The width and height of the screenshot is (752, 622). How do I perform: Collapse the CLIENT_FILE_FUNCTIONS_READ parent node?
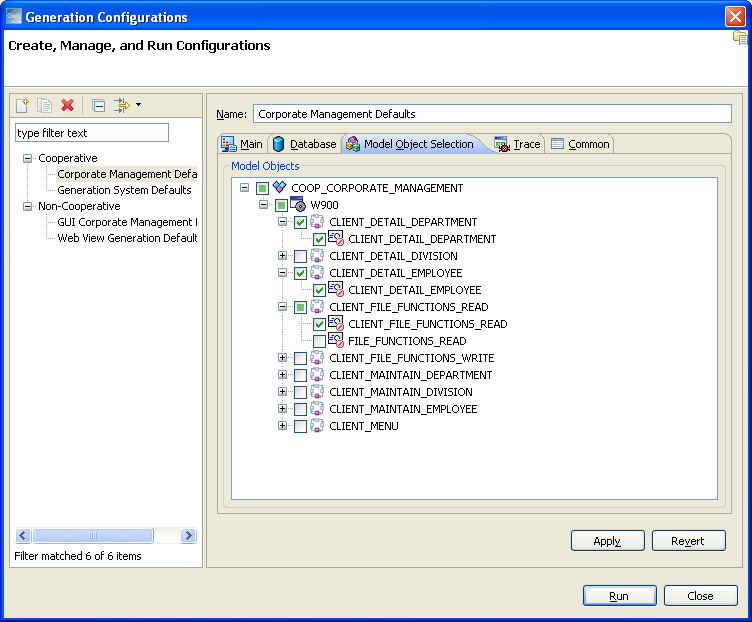pos(282,306)
